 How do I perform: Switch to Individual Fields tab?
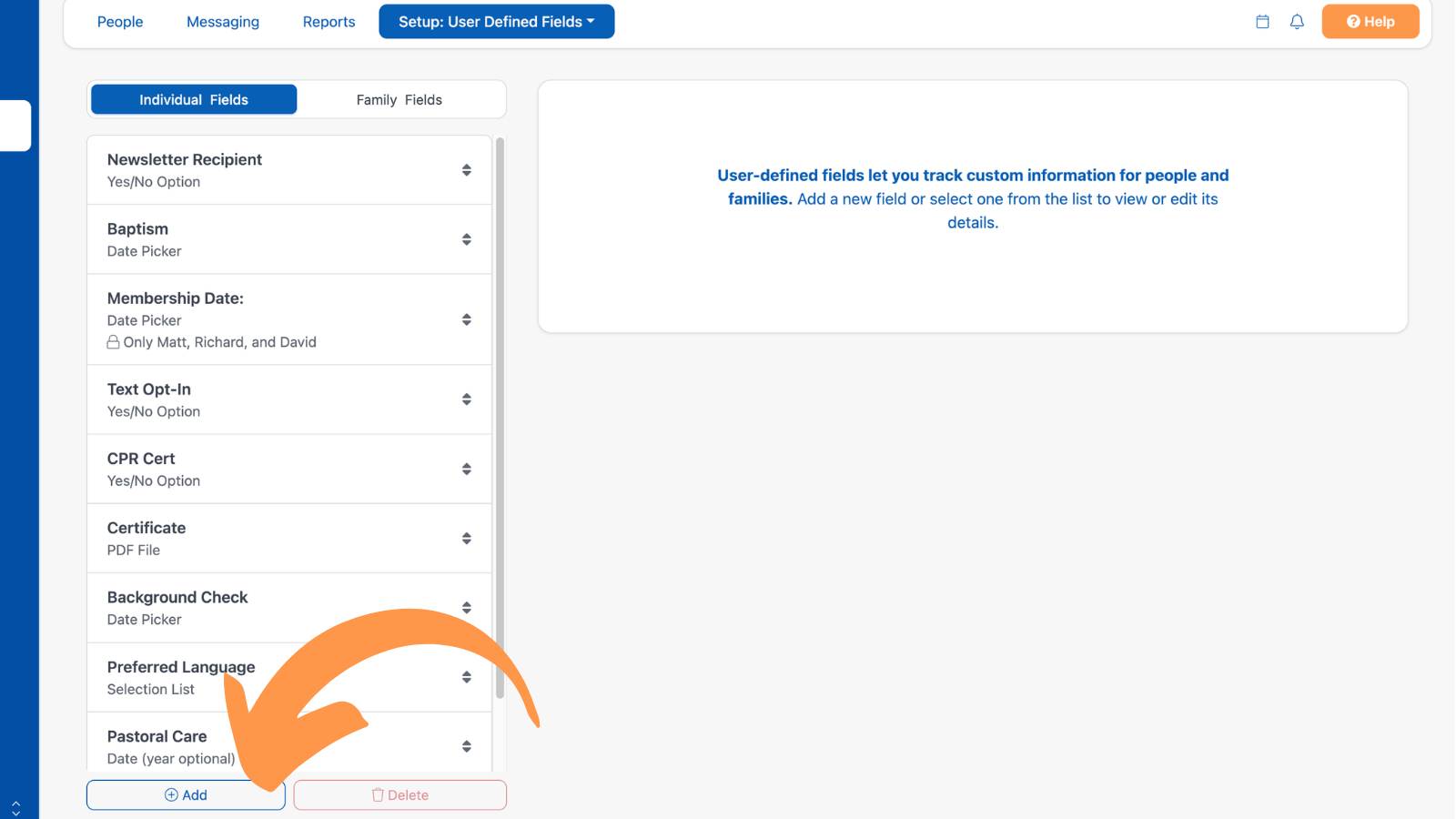click(x=194, y=99)
